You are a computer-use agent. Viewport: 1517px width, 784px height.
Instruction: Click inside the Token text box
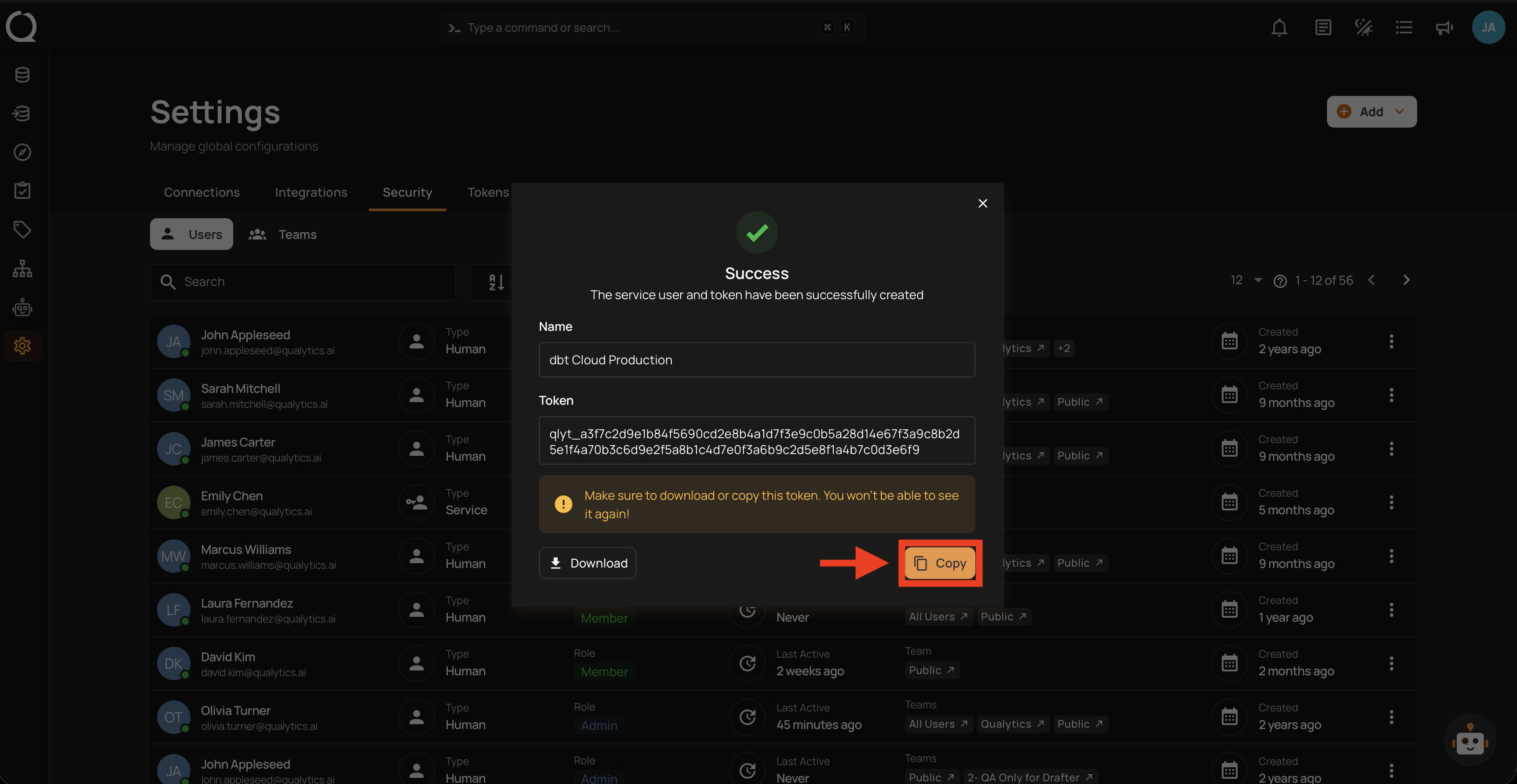click(x=757, y=441)
